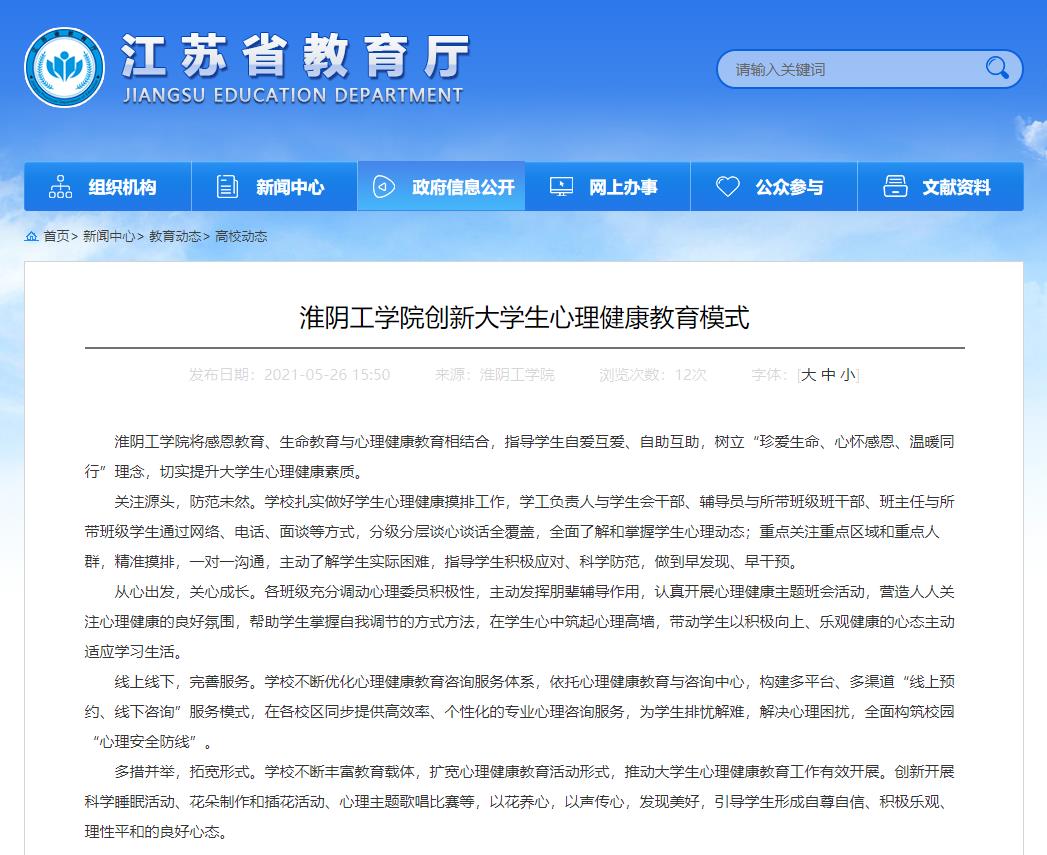
Task: Click the Jiangsu Education Department round logo
Action: point(65,67)
